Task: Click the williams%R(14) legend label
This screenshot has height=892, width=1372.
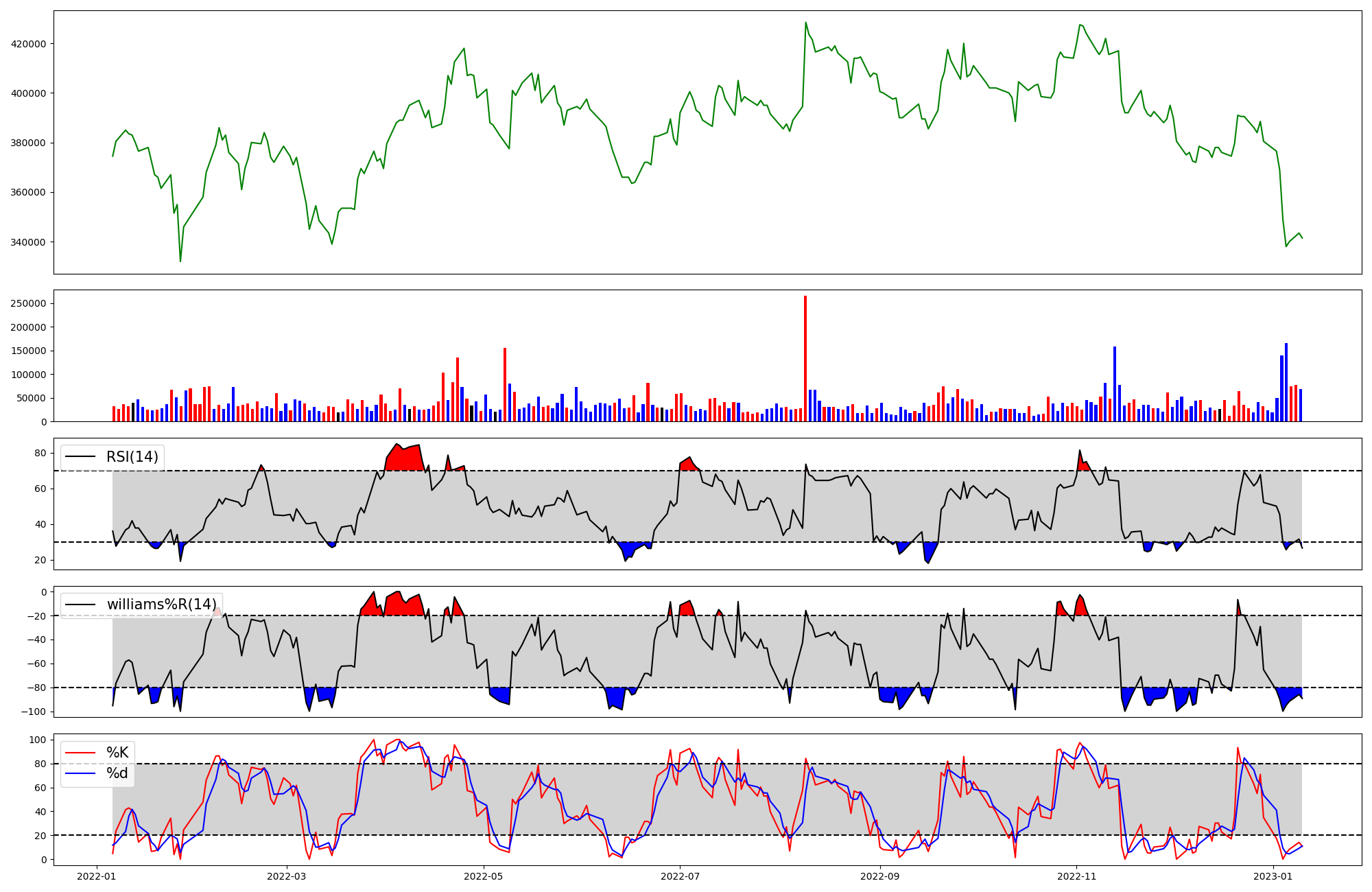Action: coord(161,605)
